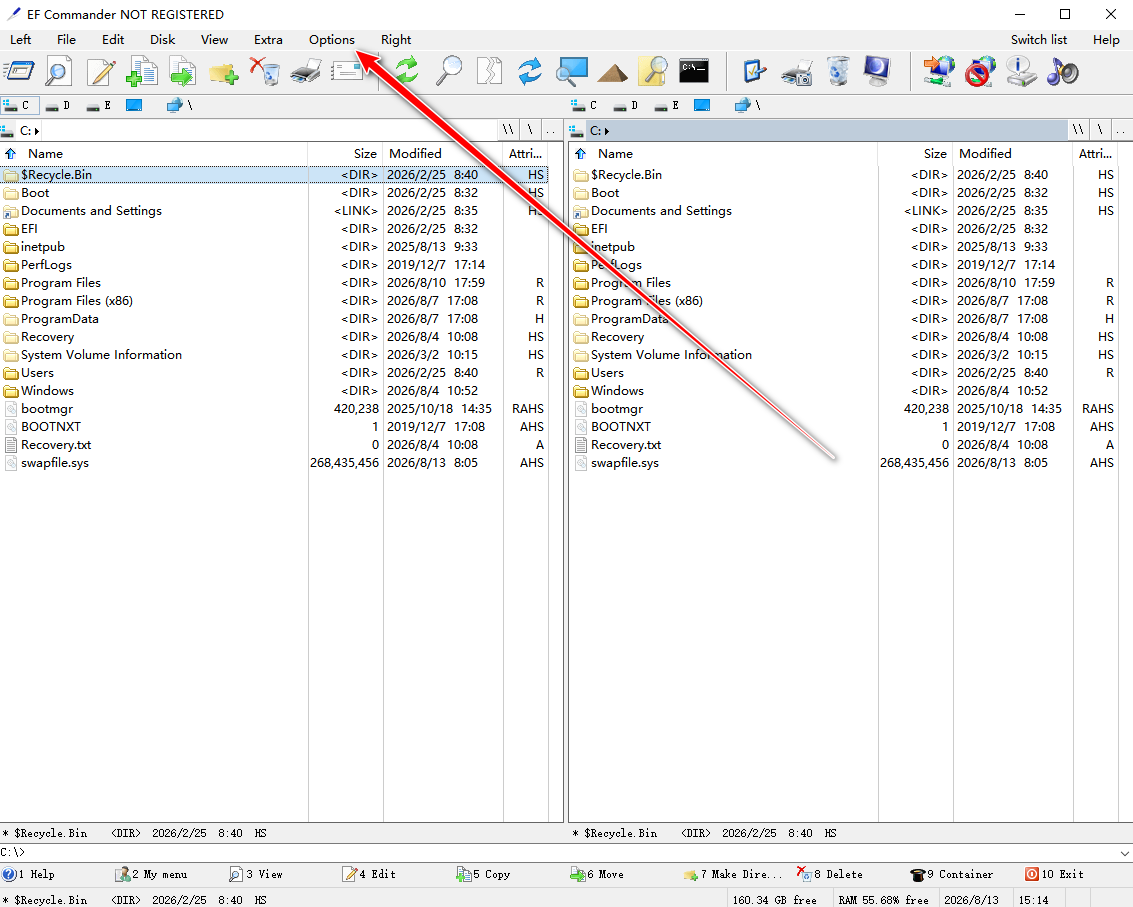Click the empty recycle bin toolbar icon

(x=838, y=71)
